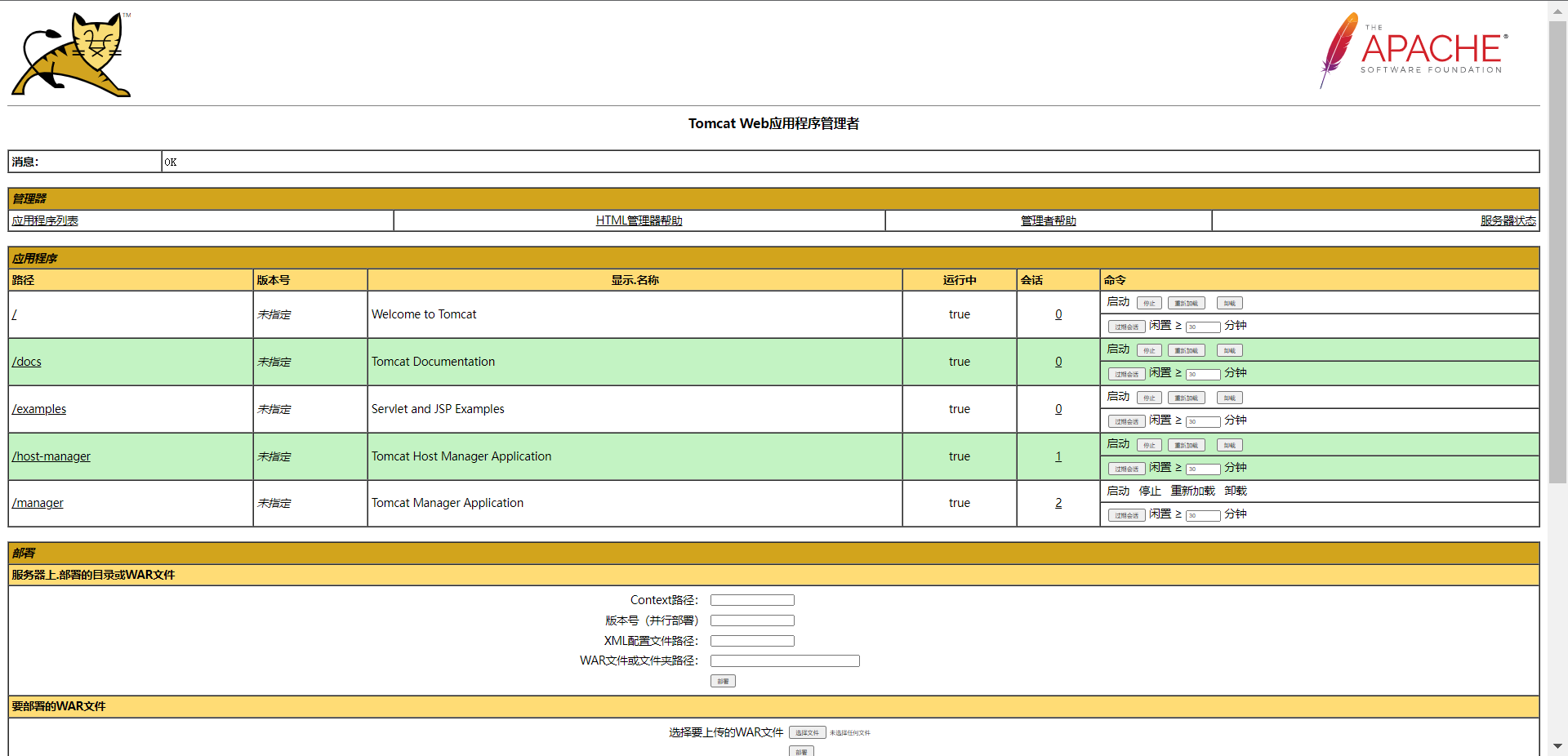Screen dimensions: 1568x756
Task: Click the WAR文件或文件夹路径 input field
Action: click(x=785, y=660)
